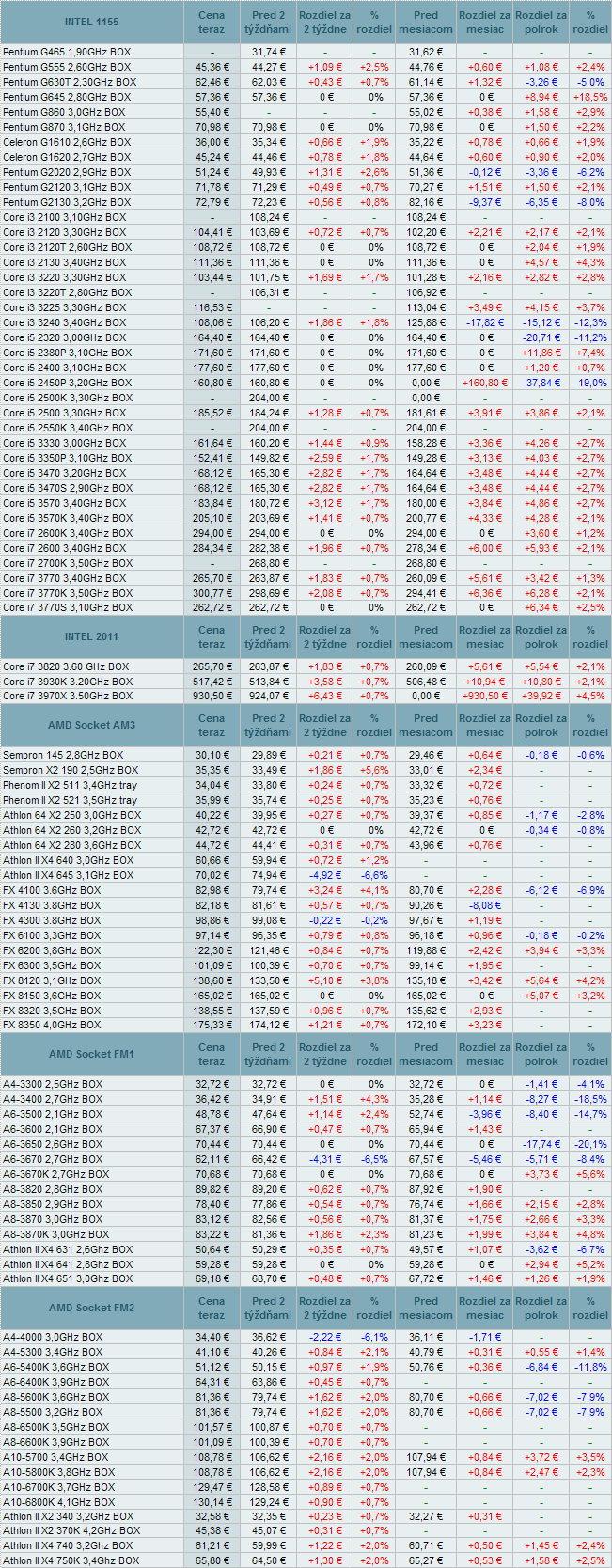Viewport: 612px width, 1568px height.
Task: Select the A6-3670K 2,7GHz BOX name
Action: pyautogui.click(x=56, y=1174)
